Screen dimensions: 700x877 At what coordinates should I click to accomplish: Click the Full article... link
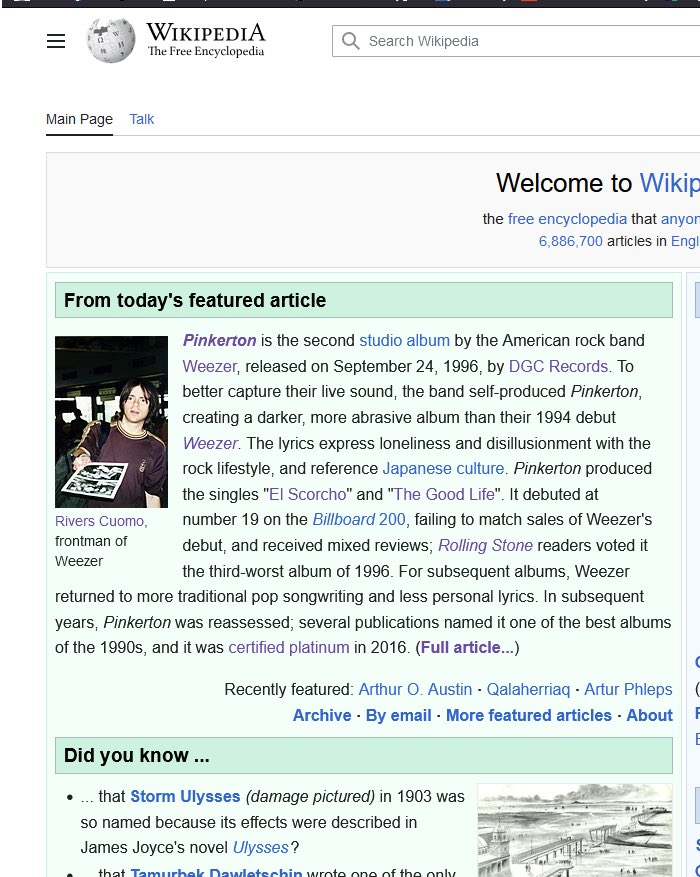pyautogui.click(x=467, y=647)
